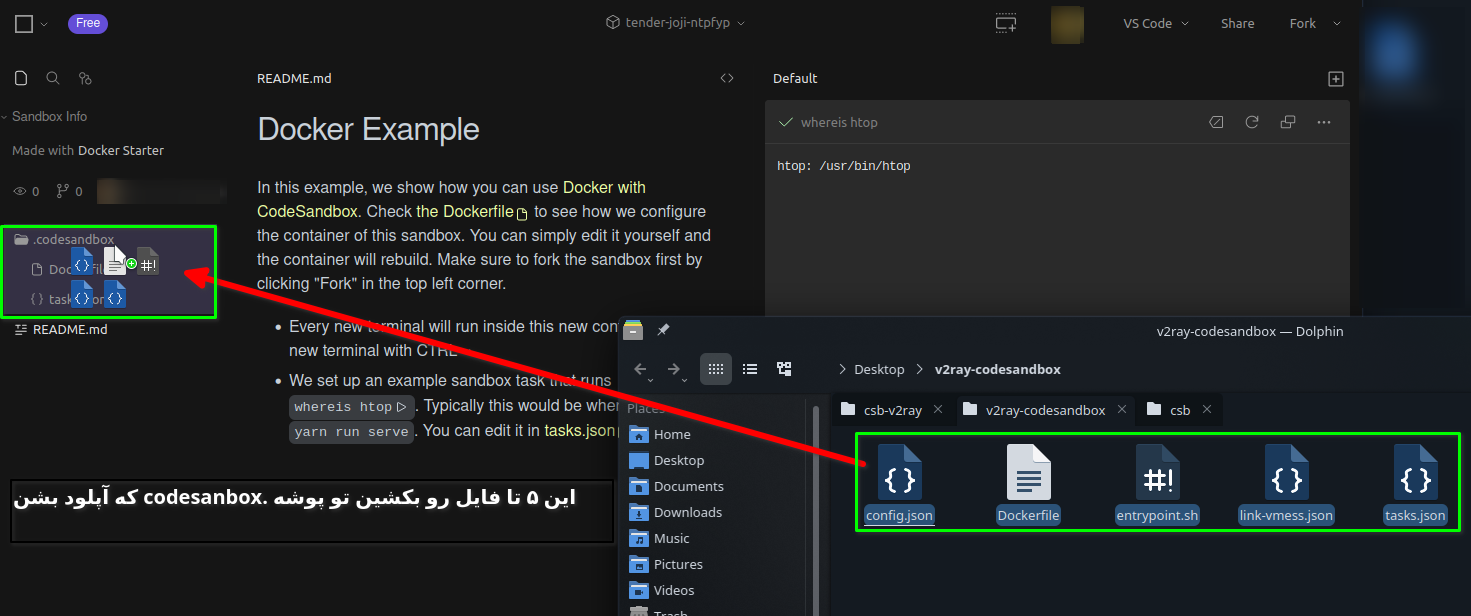The height and width of the screenshot is (616, 1471).
Task: Add a new devtool with plus icon
Action: 1335,78
